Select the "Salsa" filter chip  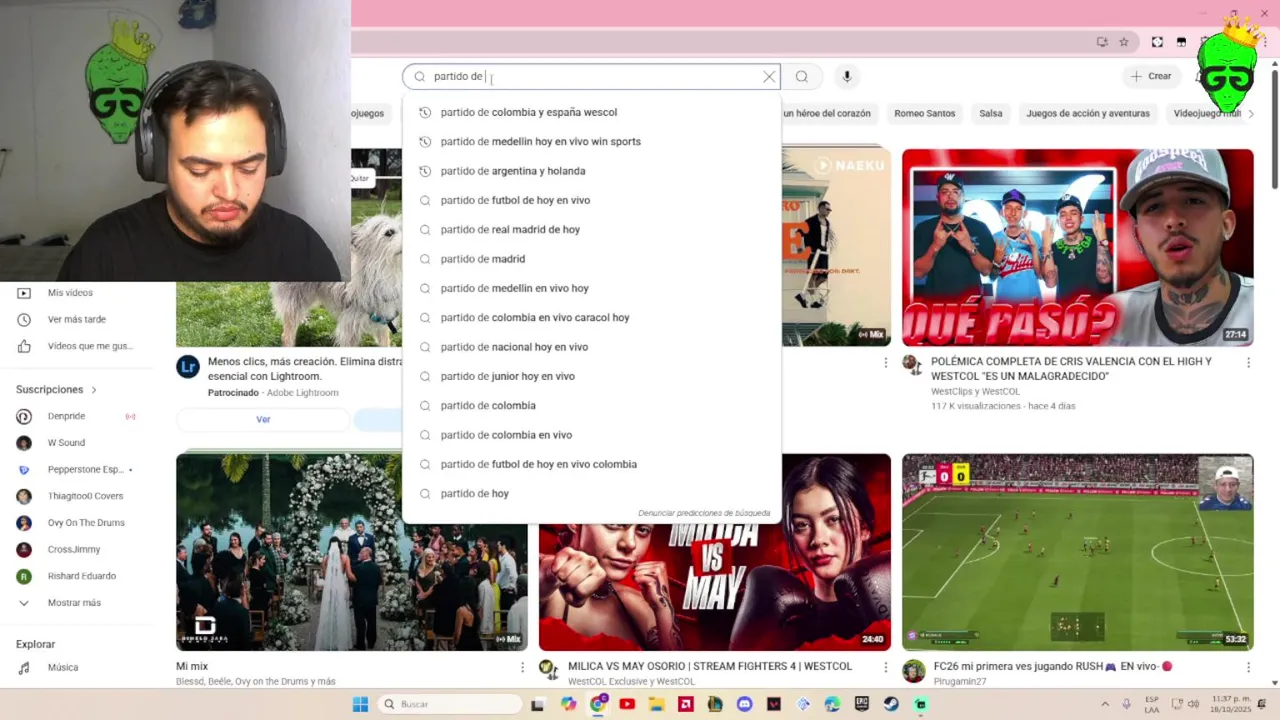991,113
